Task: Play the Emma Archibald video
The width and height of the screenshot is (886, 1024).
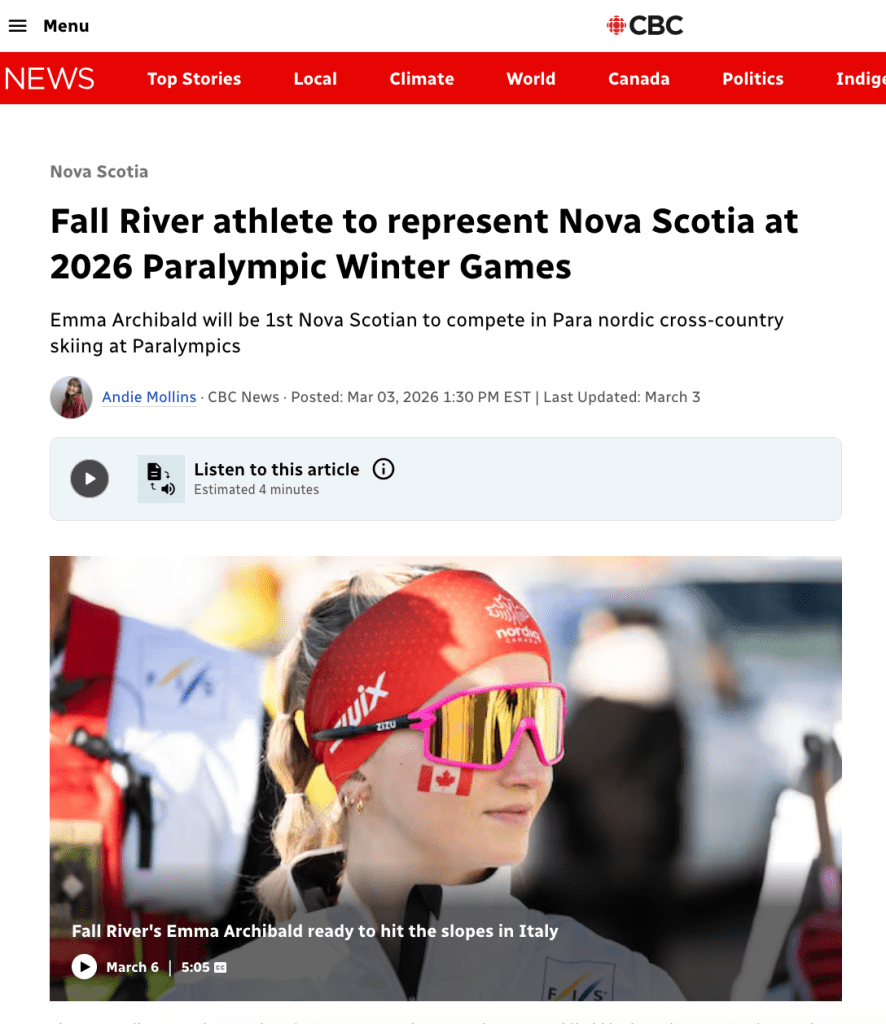Action: (x=84, y=967)
